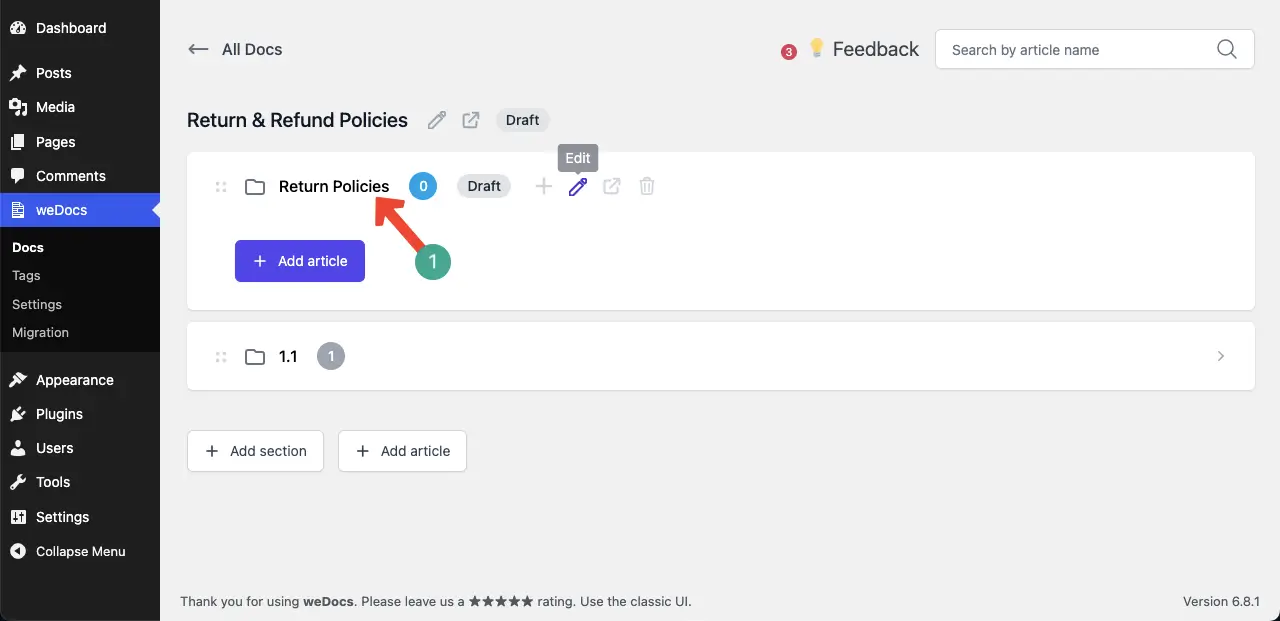Screen dimensions: 1280x621
Task: Collapse the Return Policies section row
Action: [720, 186]
